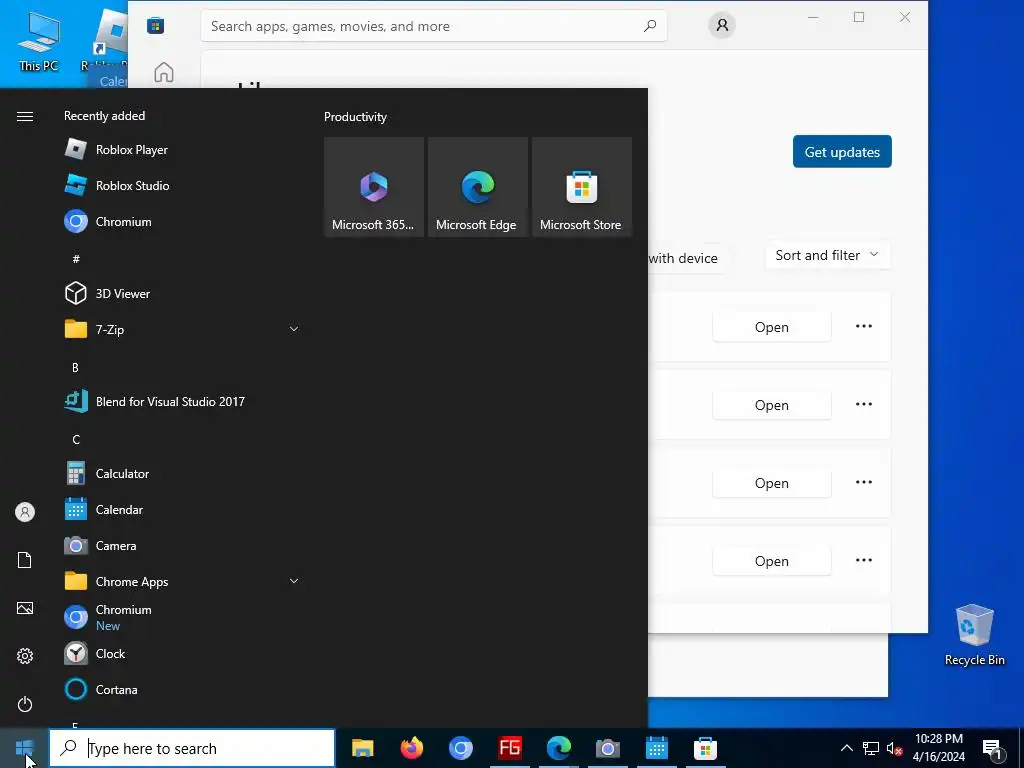Open the clock showing 10:28 PM
The height and width of the screenshot is (768, 1024).
[x=938, y=748]
